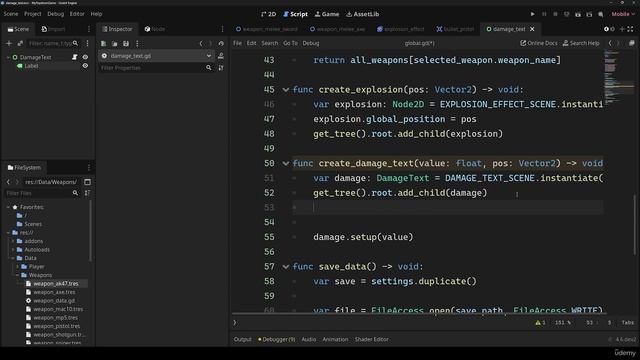Stop the running project

pyautogui.click(x=555, y=14)
